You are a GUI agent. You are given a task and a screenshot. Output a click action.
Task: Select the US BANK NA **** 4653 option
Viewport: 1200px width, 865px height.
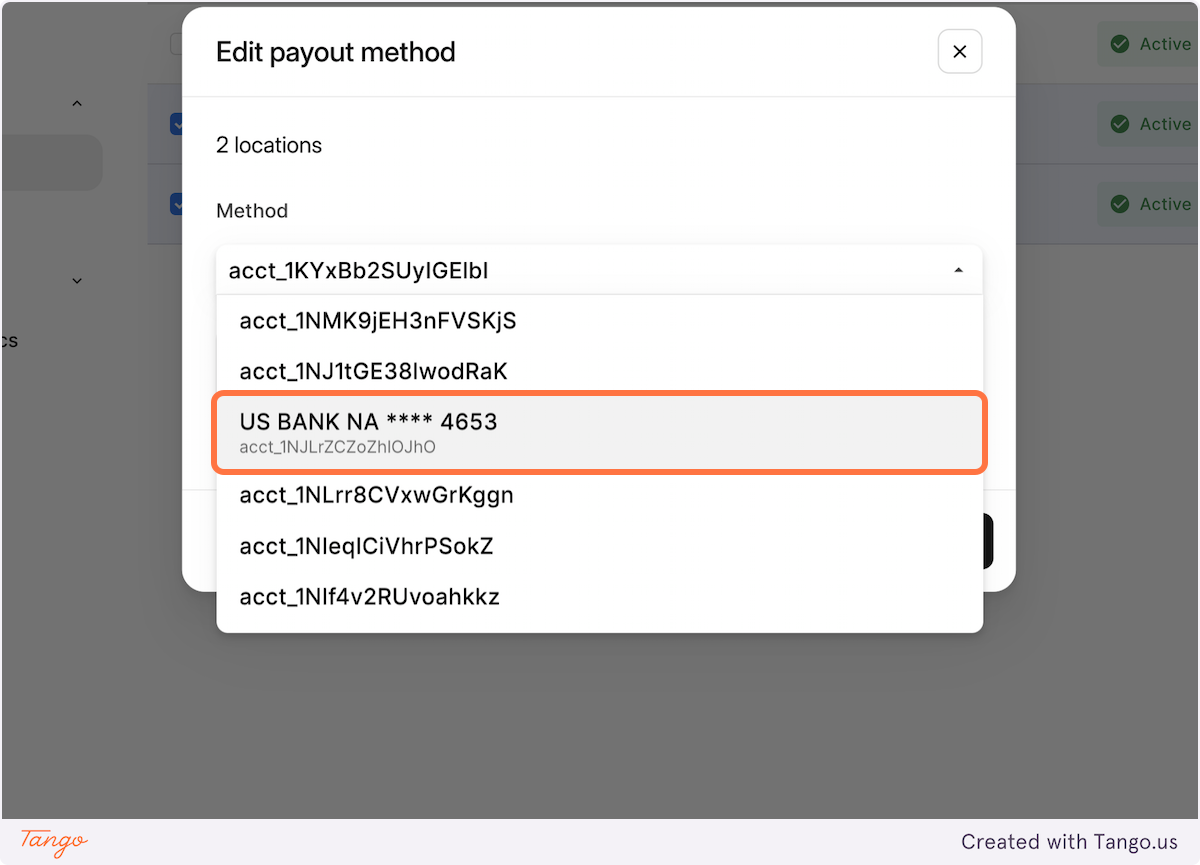click(598, 432)
